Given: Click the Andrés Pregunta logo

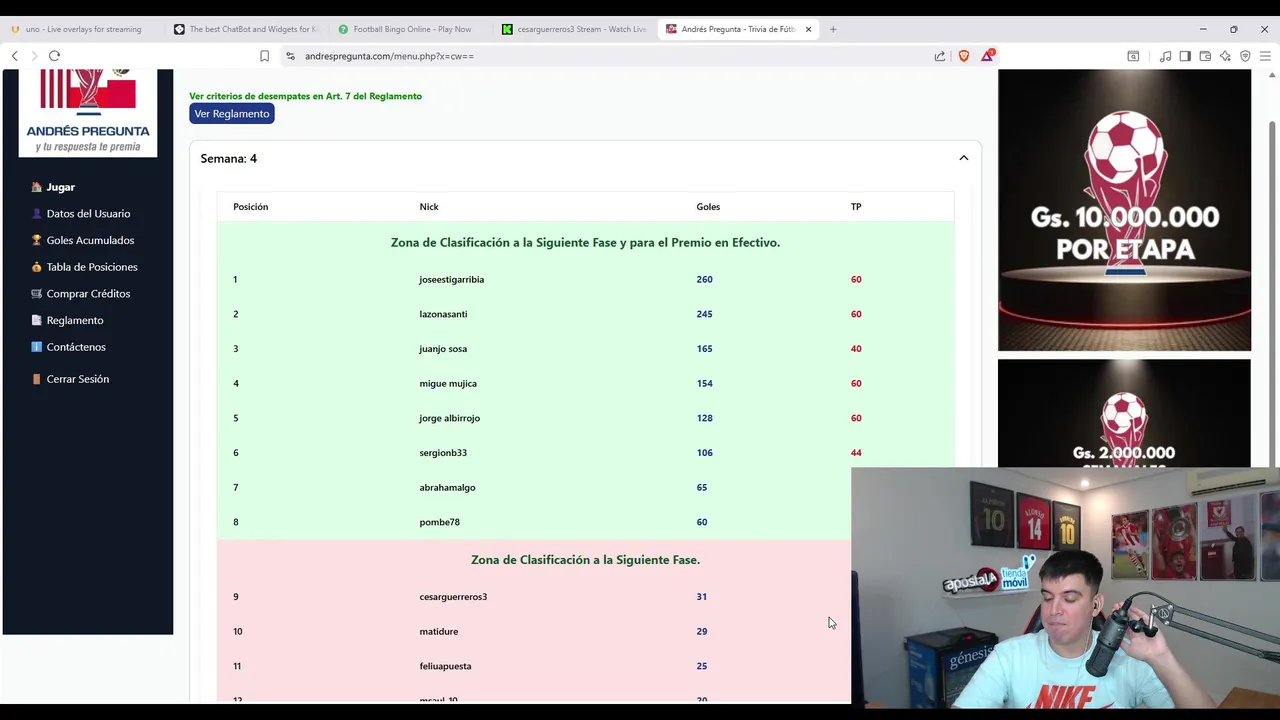Looking at the screenshot, I should 88,112.
